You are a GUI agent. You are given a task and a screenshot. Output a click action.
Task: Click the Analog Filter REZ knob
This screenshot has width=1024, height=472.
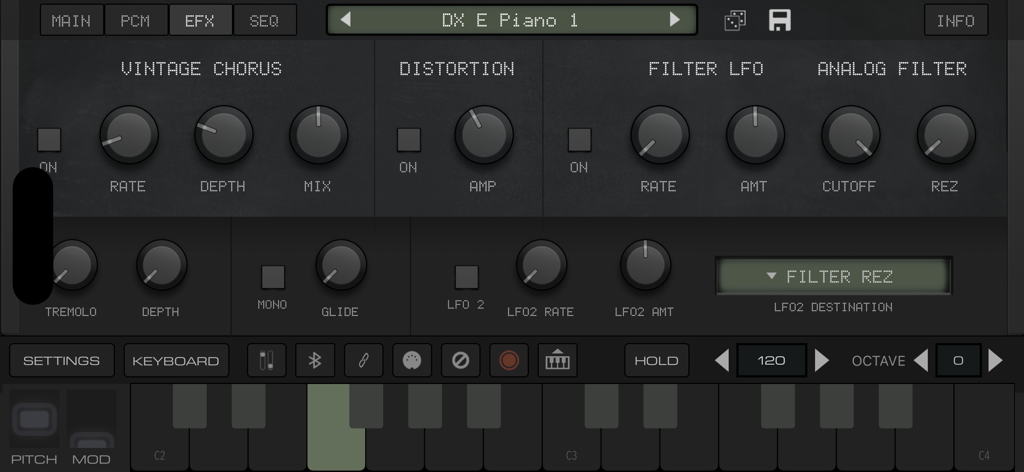(946, 134)
